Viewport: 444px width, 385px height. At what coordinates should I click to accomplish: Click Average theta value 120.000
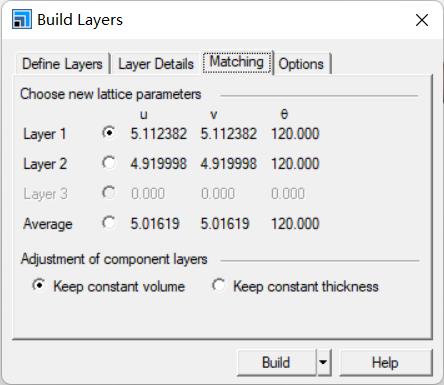click(295, 224)
